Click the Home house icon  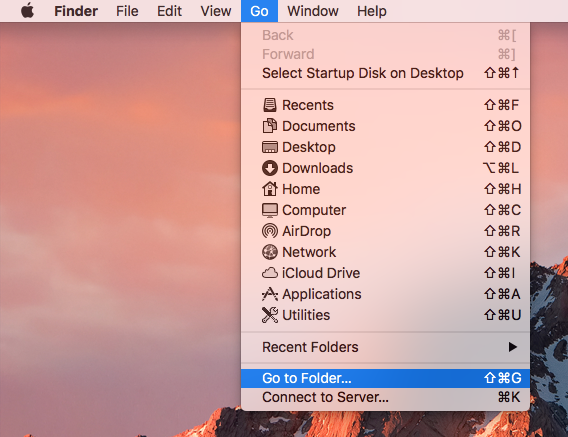tap(270, 189)
